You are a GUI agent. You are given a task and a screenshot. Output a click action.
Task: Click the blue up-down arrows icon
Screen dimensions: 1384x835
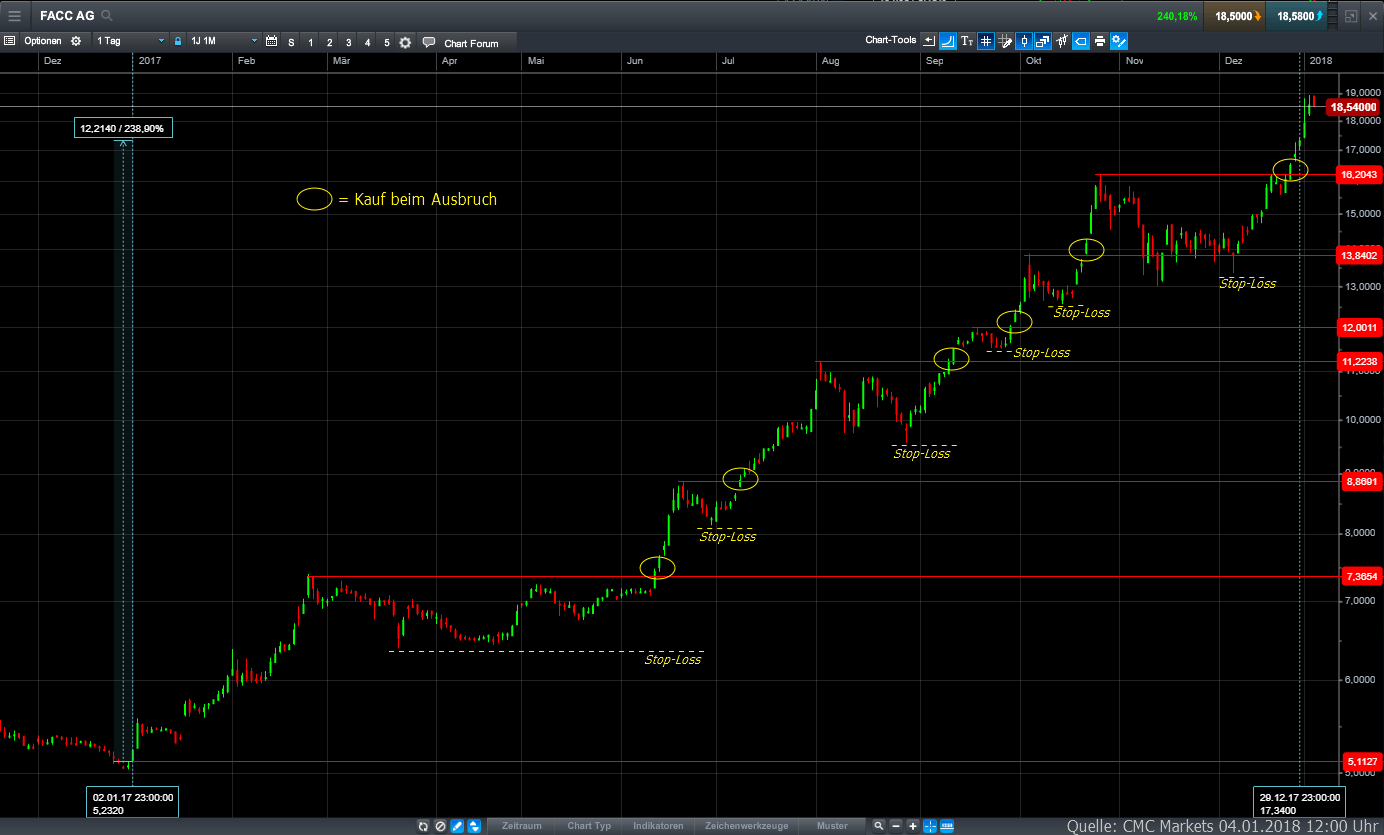474,826
